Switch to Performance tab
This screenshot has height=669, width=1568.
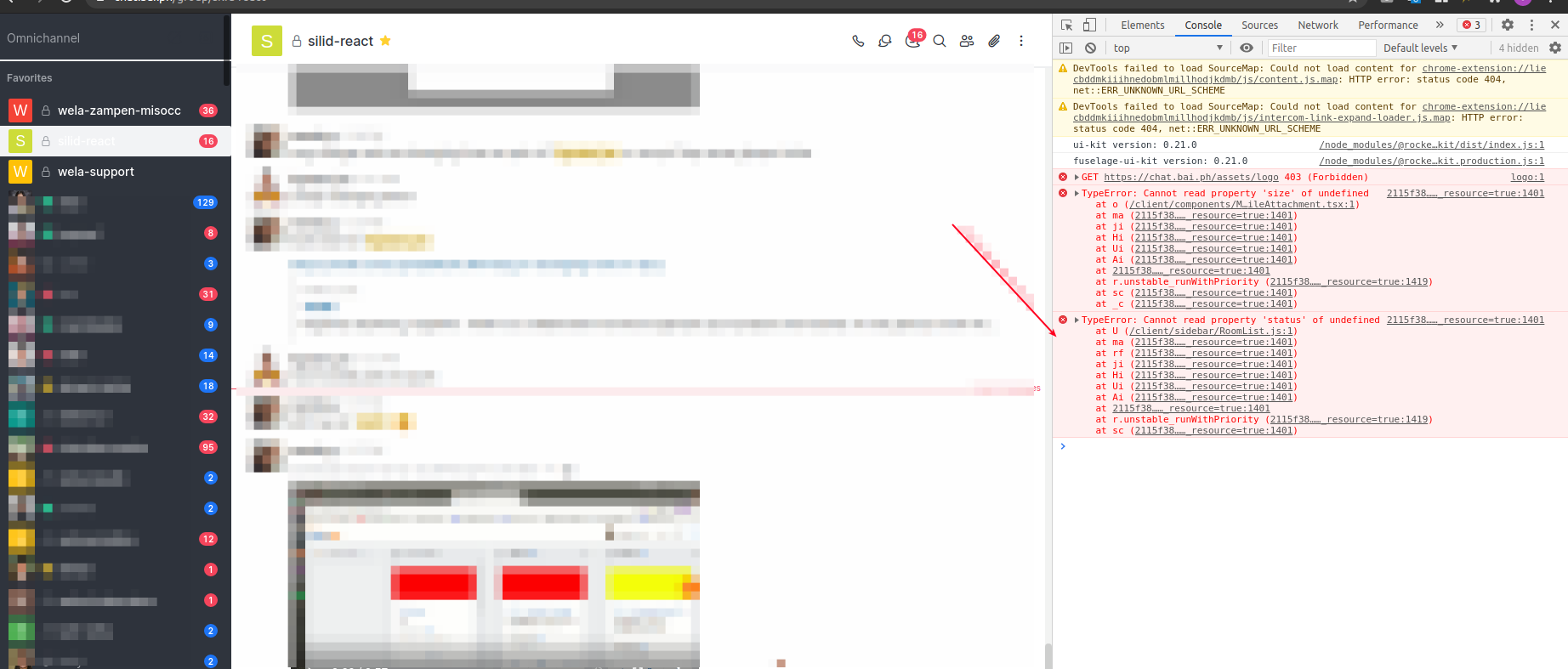point(1388,25)
